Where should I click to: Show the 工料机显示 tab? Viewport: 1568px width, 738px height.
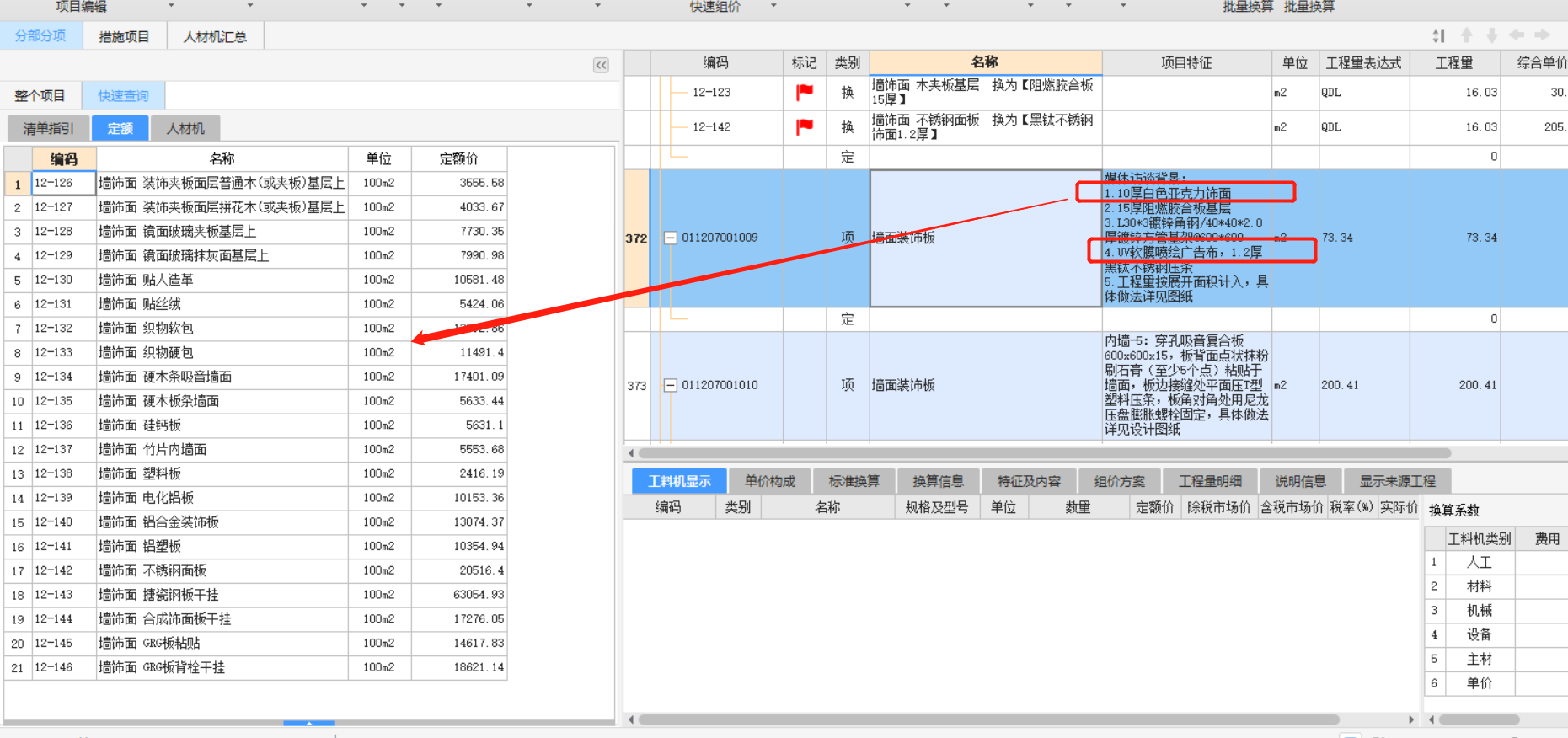click(679, 481)
